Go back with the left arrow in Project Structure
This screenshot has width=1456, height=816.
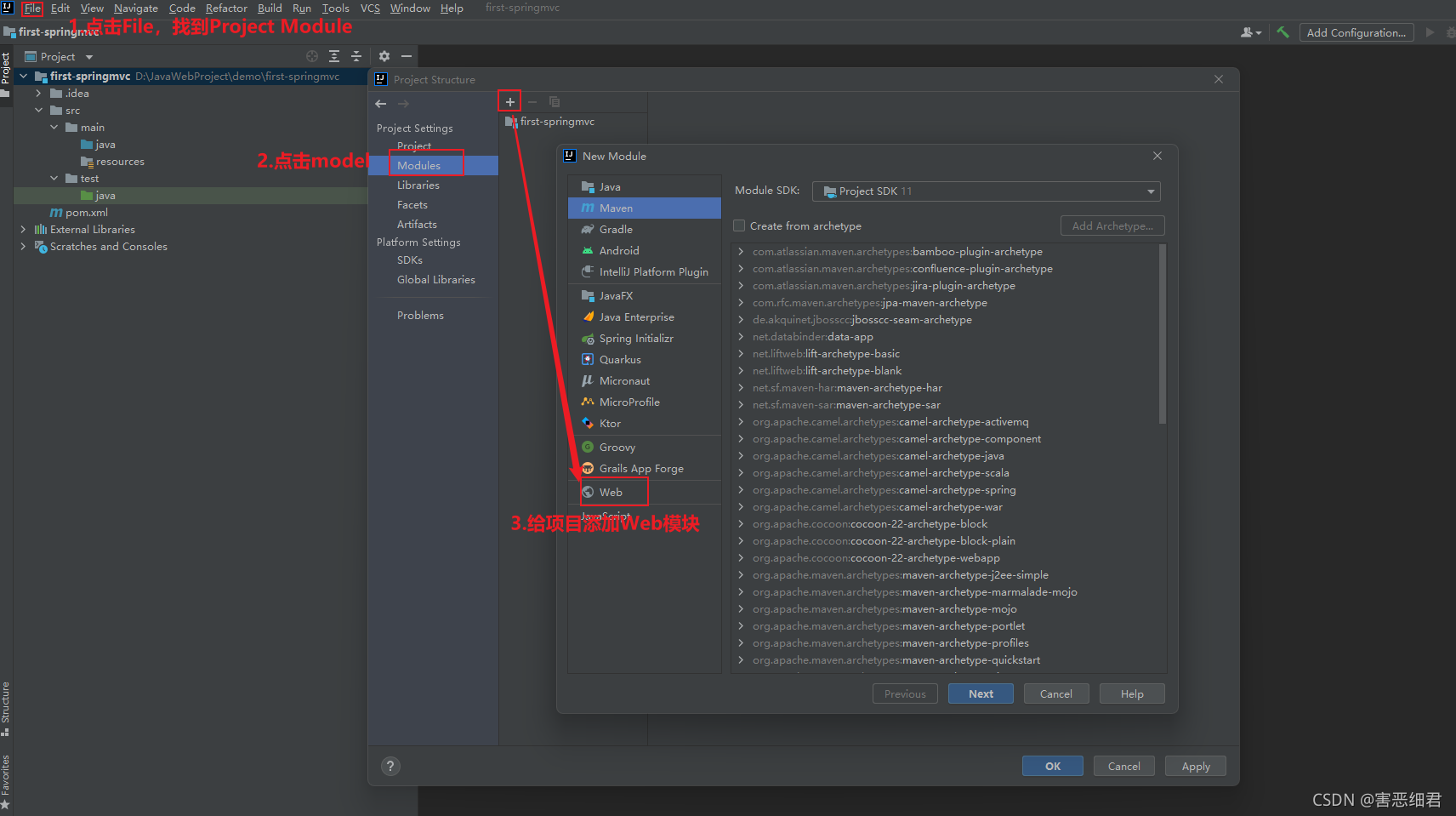click(381, 104)
